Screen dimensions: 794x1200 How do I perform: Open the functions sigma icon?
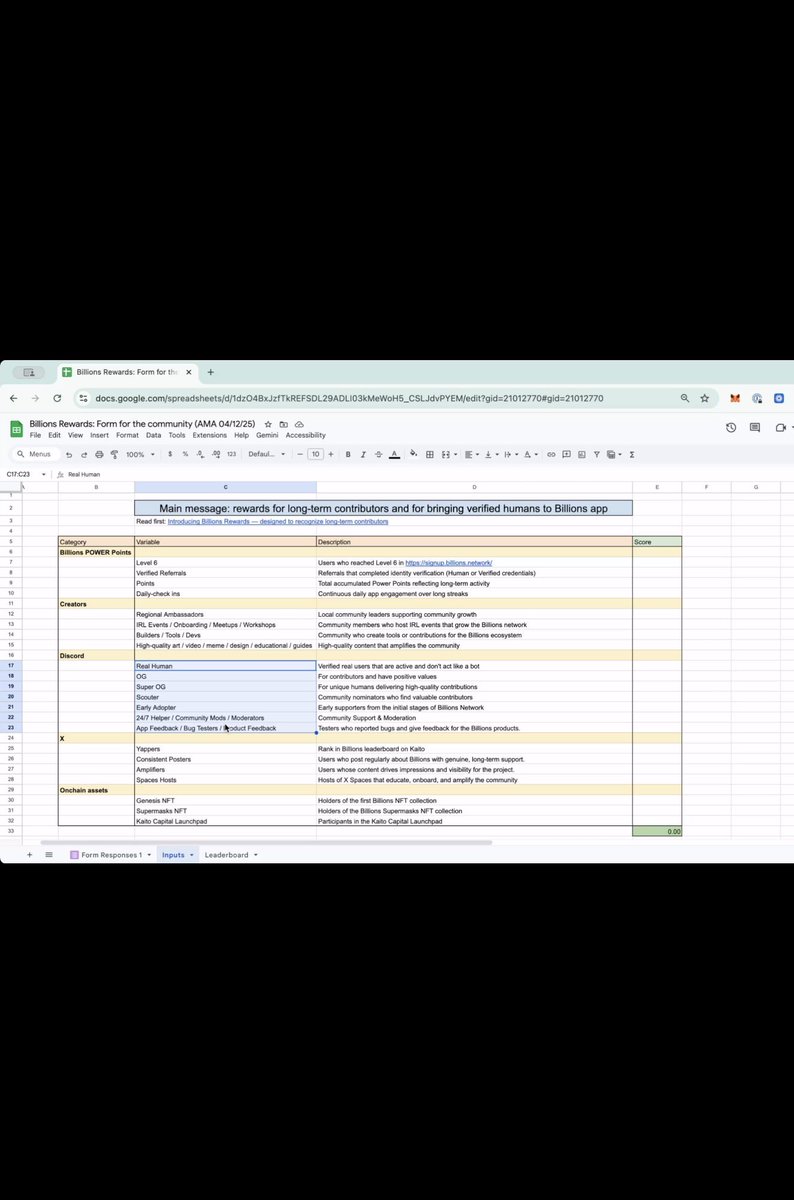[x=632, y=454]
